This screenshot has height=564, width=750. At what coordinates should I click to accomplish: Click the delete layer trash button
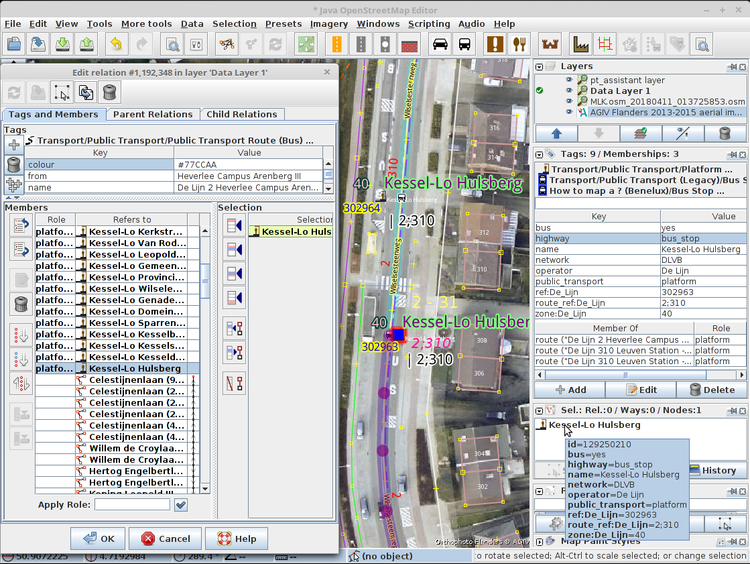point(725,133)
